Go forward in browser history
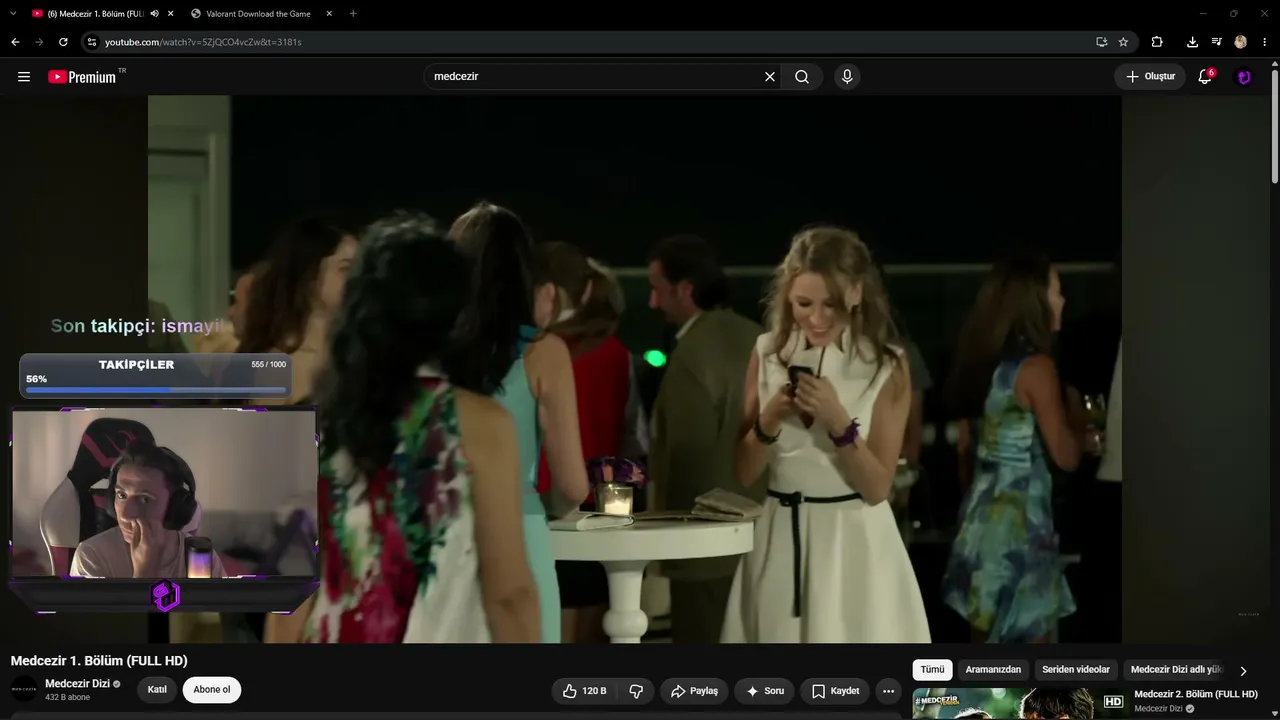The height and width of the screenshot is (720, 1280). click(39, 42)
